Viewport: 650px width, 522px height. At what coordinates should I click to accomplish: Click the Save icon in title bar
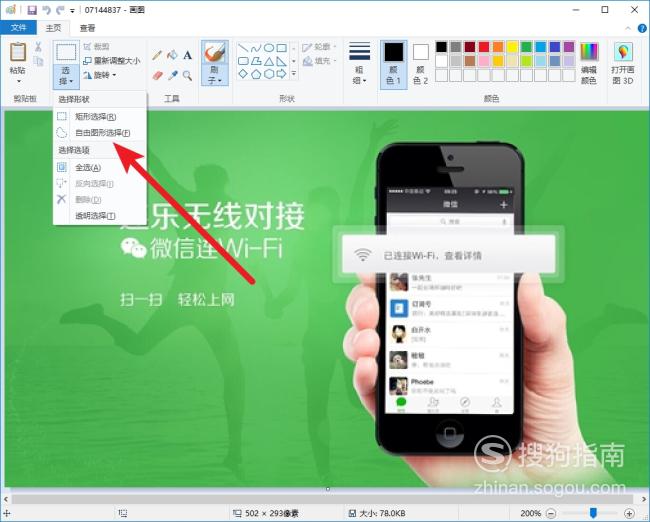(x=32, y=10)
